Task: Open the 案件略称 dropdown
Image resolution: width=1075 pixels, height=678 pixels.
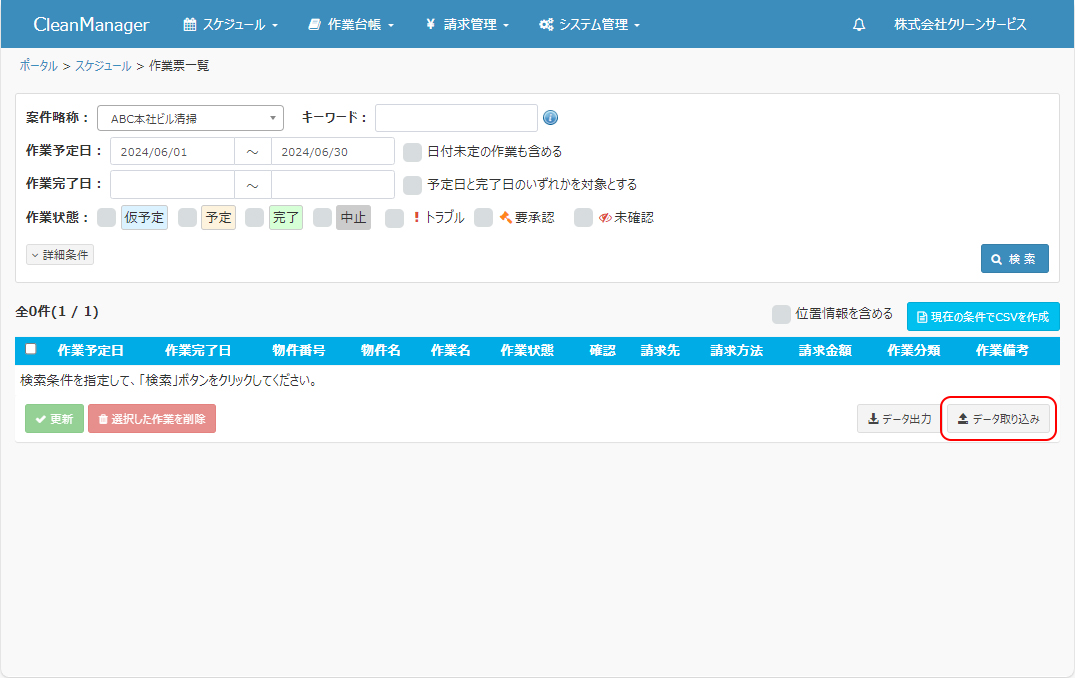Action: [x=190, y=118]
